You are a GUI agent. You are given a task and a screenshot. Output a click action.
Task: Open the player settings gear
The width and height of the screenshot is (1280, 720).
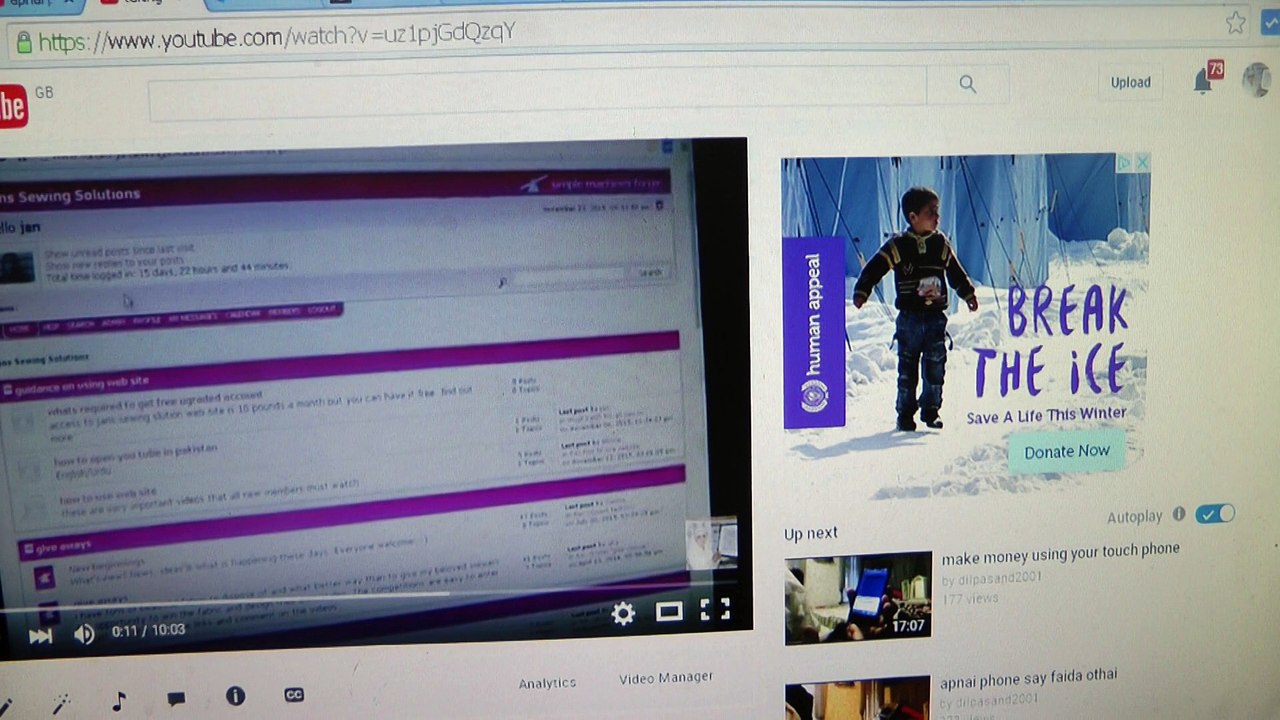click(623, 613)
